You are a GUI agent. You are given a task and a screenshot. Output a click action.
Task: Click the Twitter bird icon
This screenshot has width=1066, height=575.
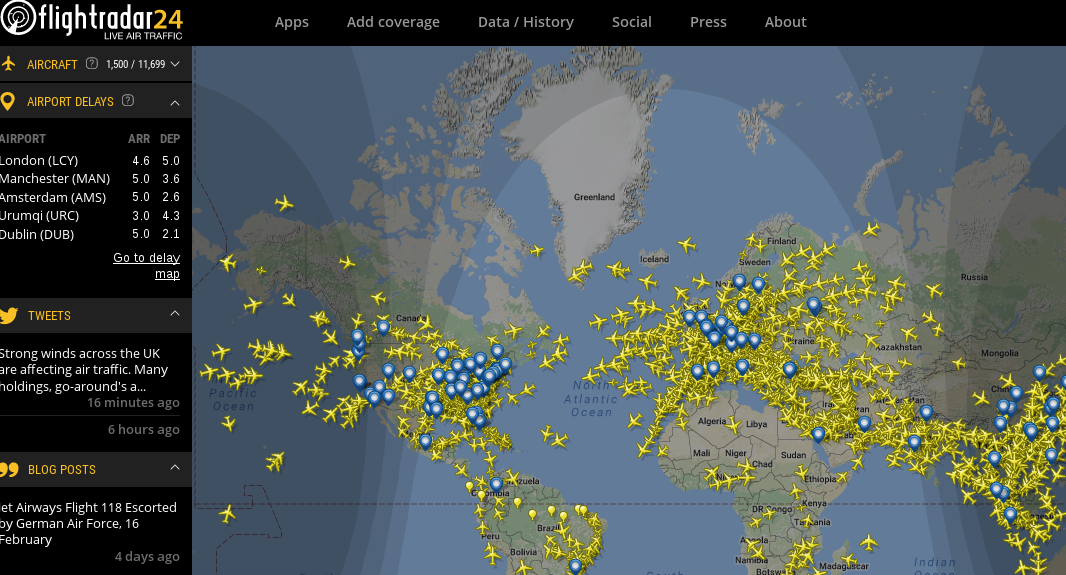pyautogui.click(x=10, y=315)
